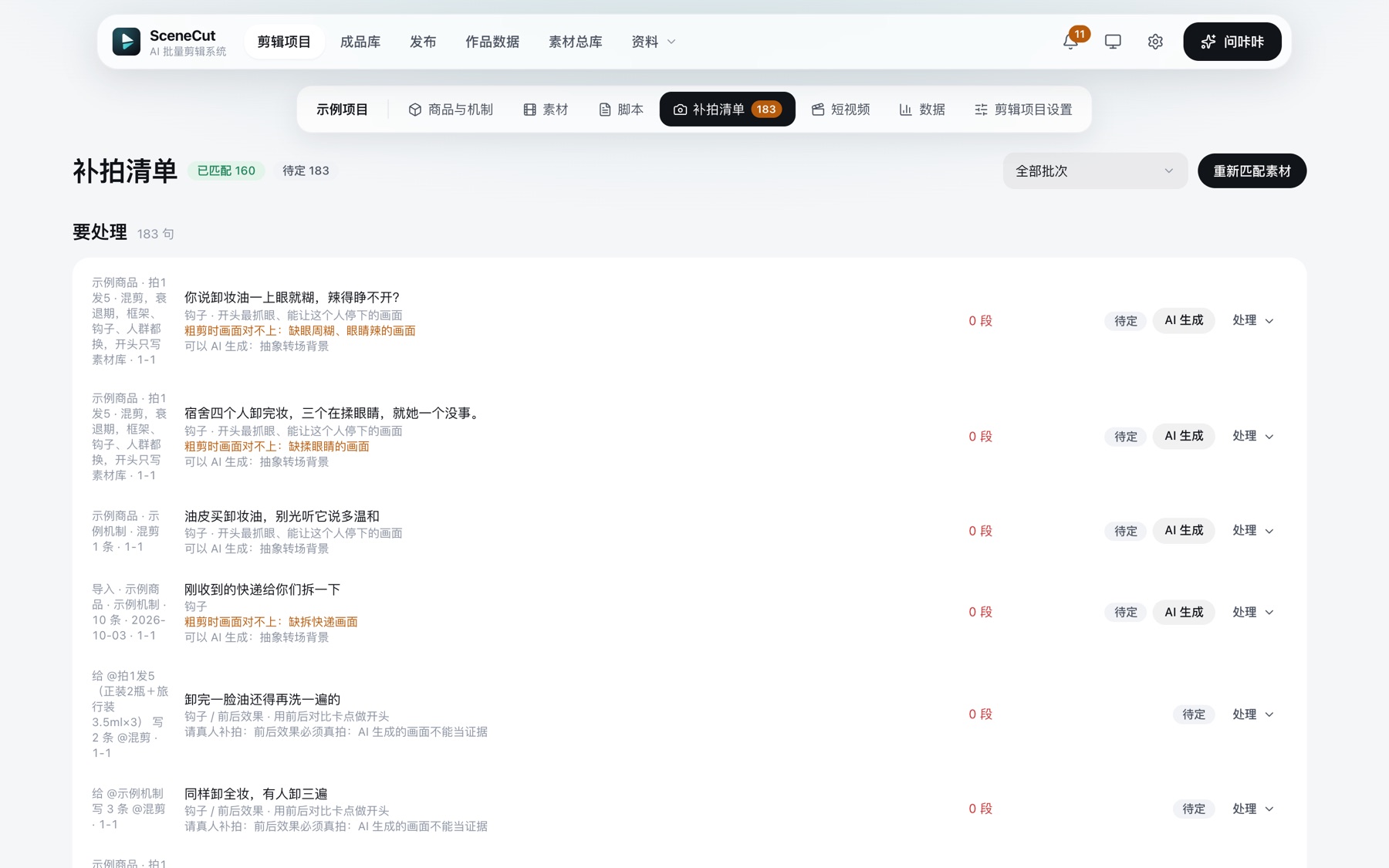Open the 问咔咔 AI assistant button
1389x868 pixels.
click(x=1232, y=42)
